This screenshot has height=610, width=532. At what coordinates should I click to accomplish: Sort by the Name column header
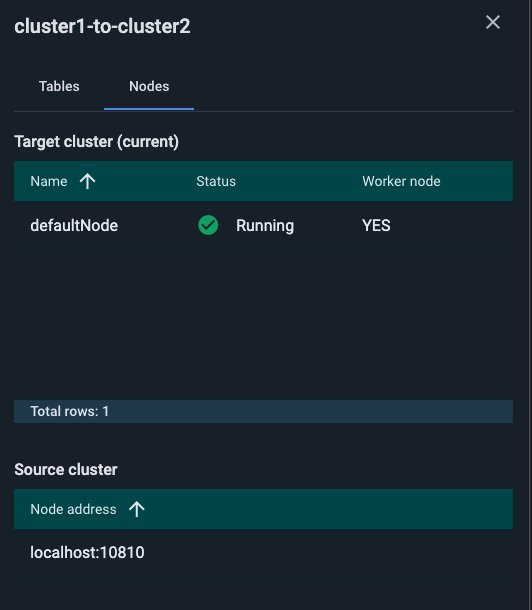pos(49,181)
